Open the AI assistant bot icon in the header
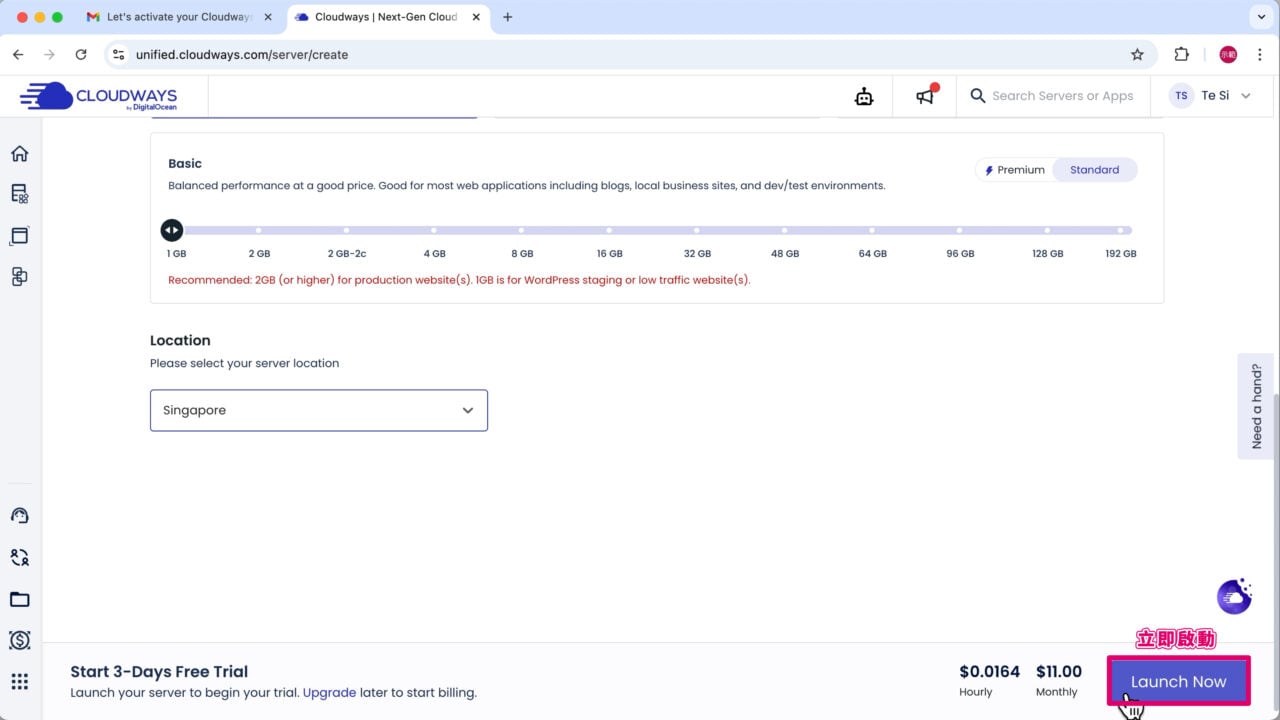The image size is (1280, 720). tap(864, 96)
